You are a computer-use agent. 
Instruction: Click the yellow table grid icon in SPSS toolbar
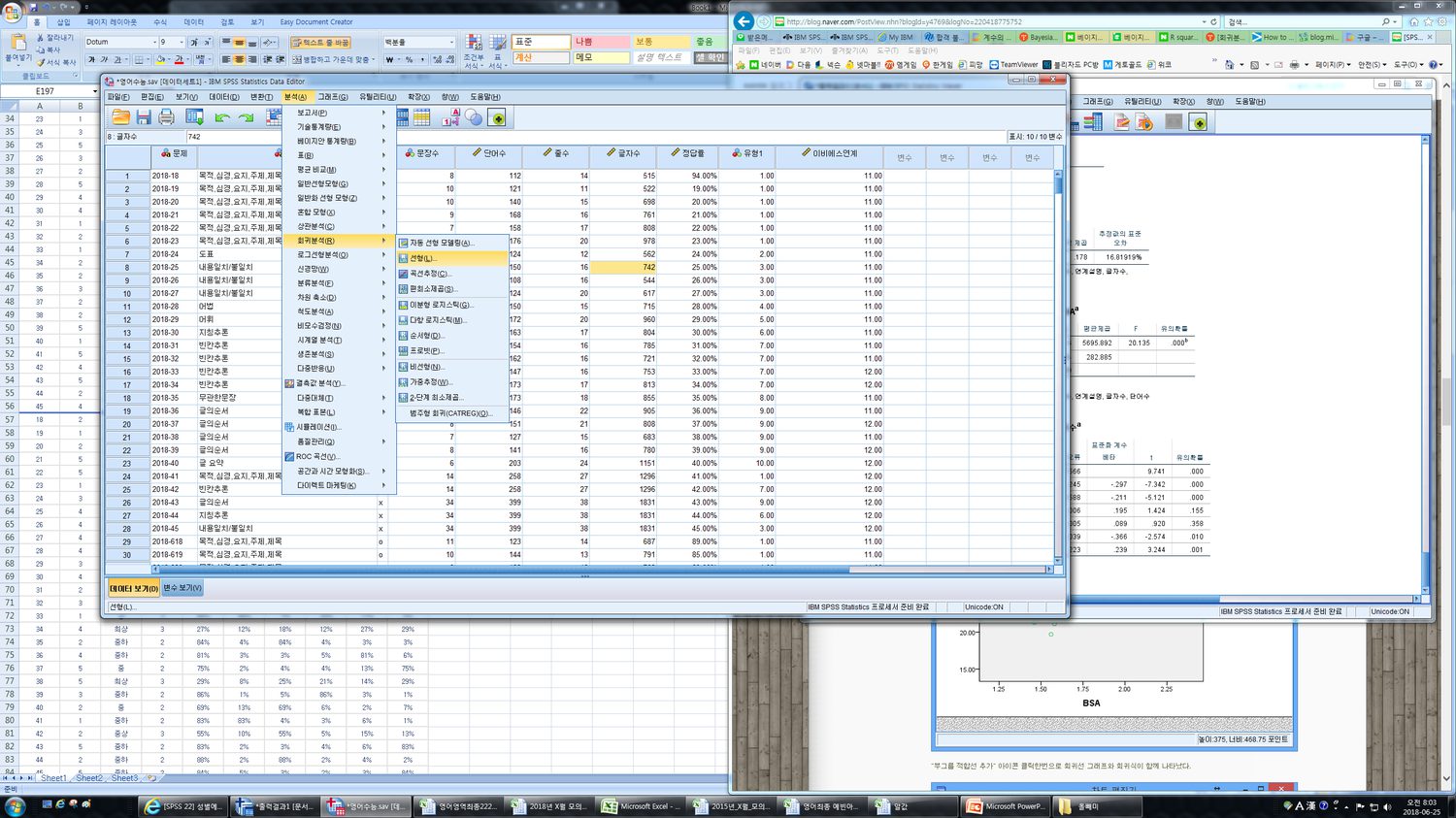pyautogui.click(x=422, y=117)
